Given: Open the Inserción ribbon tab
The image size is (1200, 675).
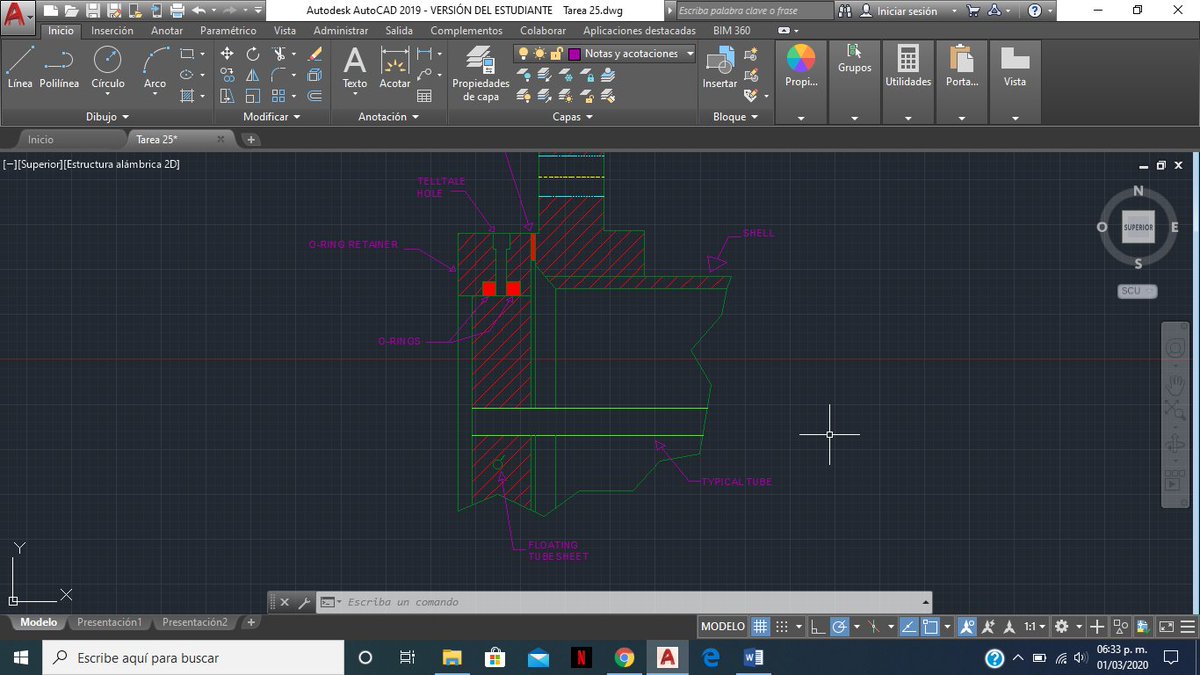Looking at the screenshot, I should pos(112,31).
